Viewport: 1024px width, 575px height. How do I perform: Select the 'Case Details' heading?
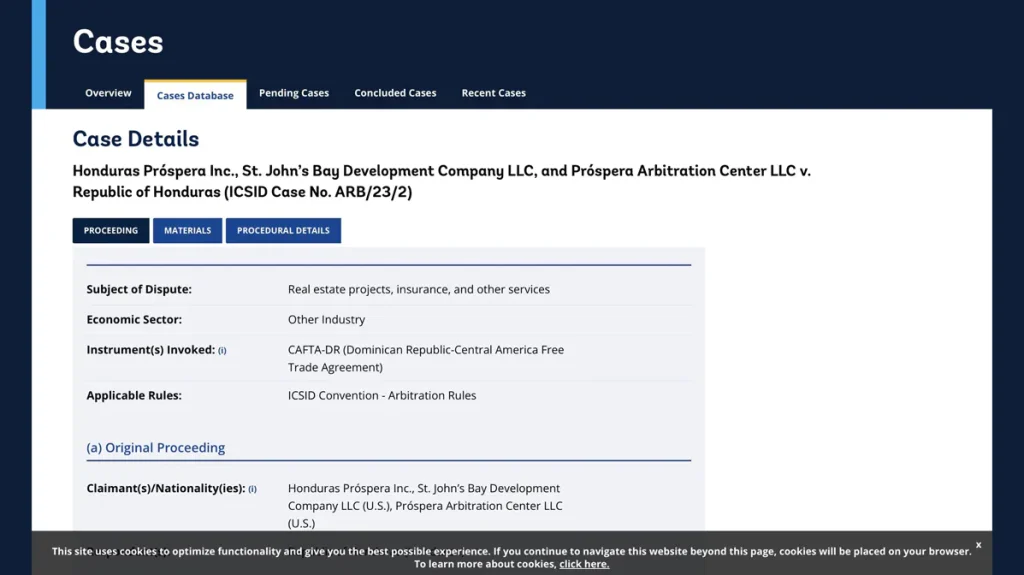[x=136, y=139]
